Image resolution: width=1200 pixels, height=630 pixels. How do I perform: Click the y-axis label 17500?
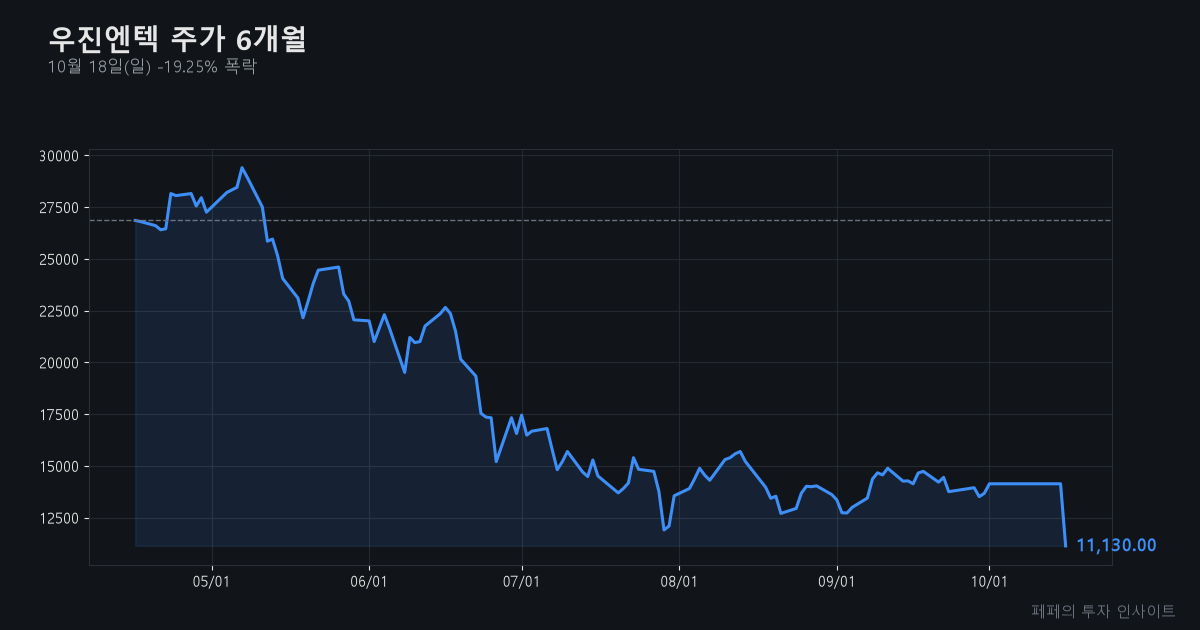tap(59, 415)
